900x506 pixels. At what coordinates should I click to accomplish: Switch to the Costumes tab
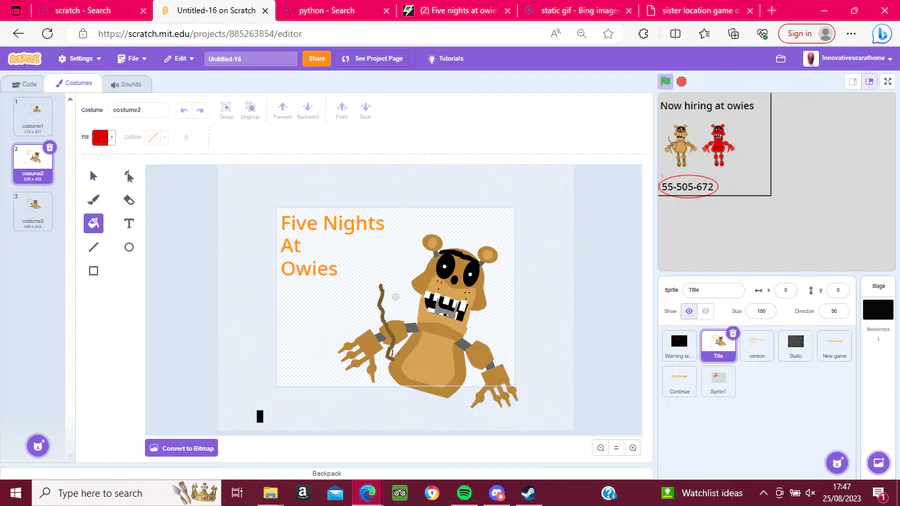(74, 83)
